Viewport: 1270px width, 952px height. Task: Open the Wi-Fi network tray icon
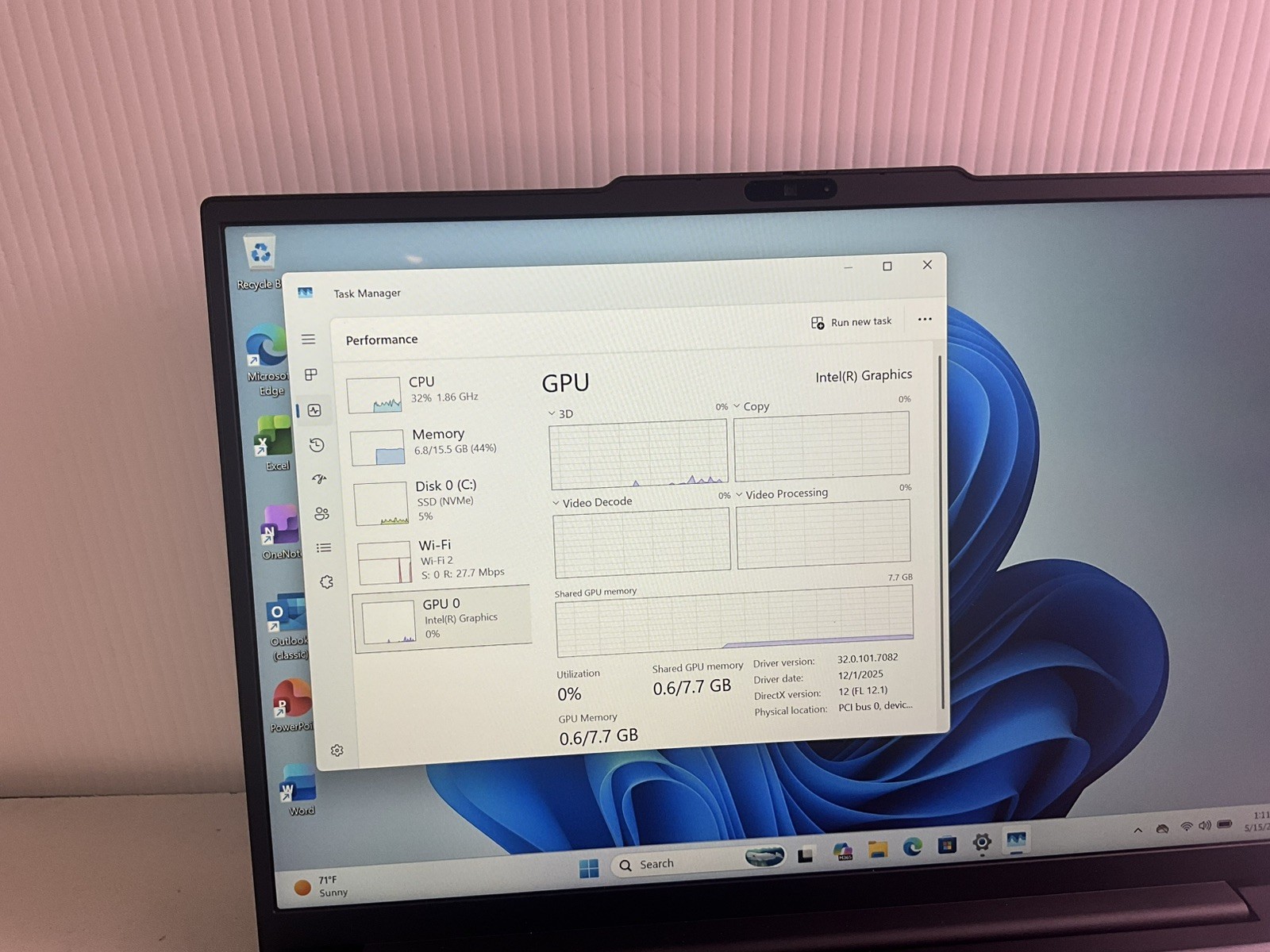[x=1187, y=827]
